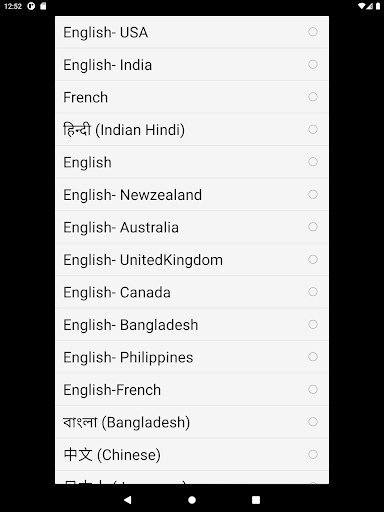This screenshot has height=512, width=384.
Task: Choose English- Bangladesh radio button
Action: [313, 324]
